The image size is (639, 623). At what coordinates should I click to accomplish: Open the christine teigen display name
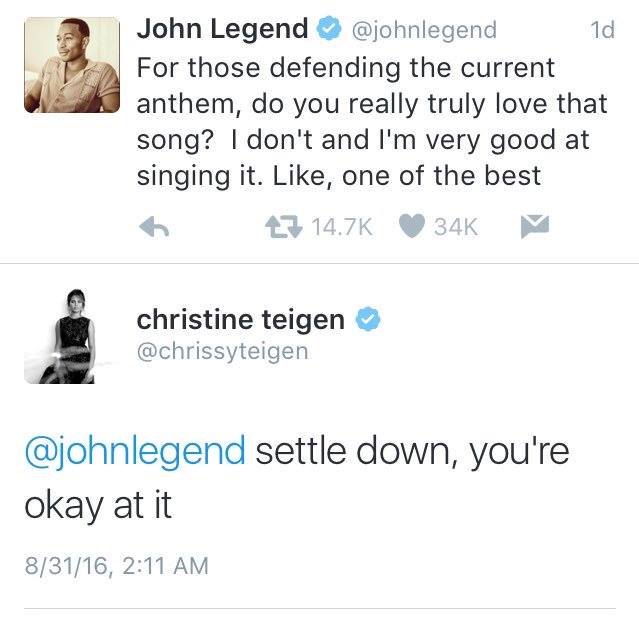click(241, 320)
